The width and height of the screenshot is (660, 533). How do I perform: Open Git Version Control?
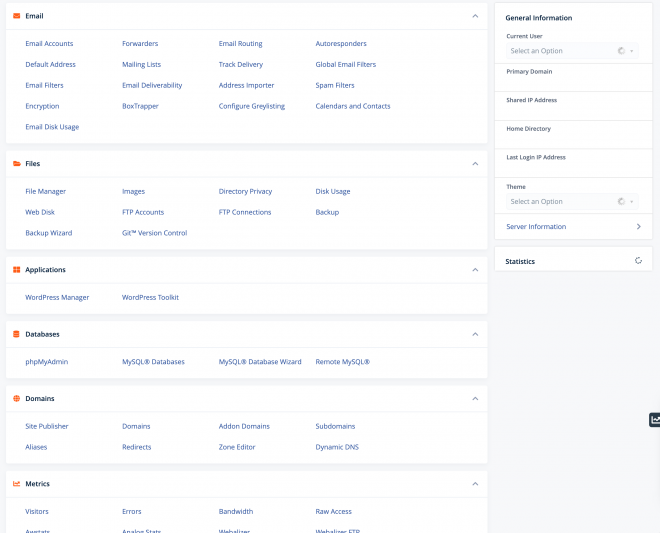(154, 233)
